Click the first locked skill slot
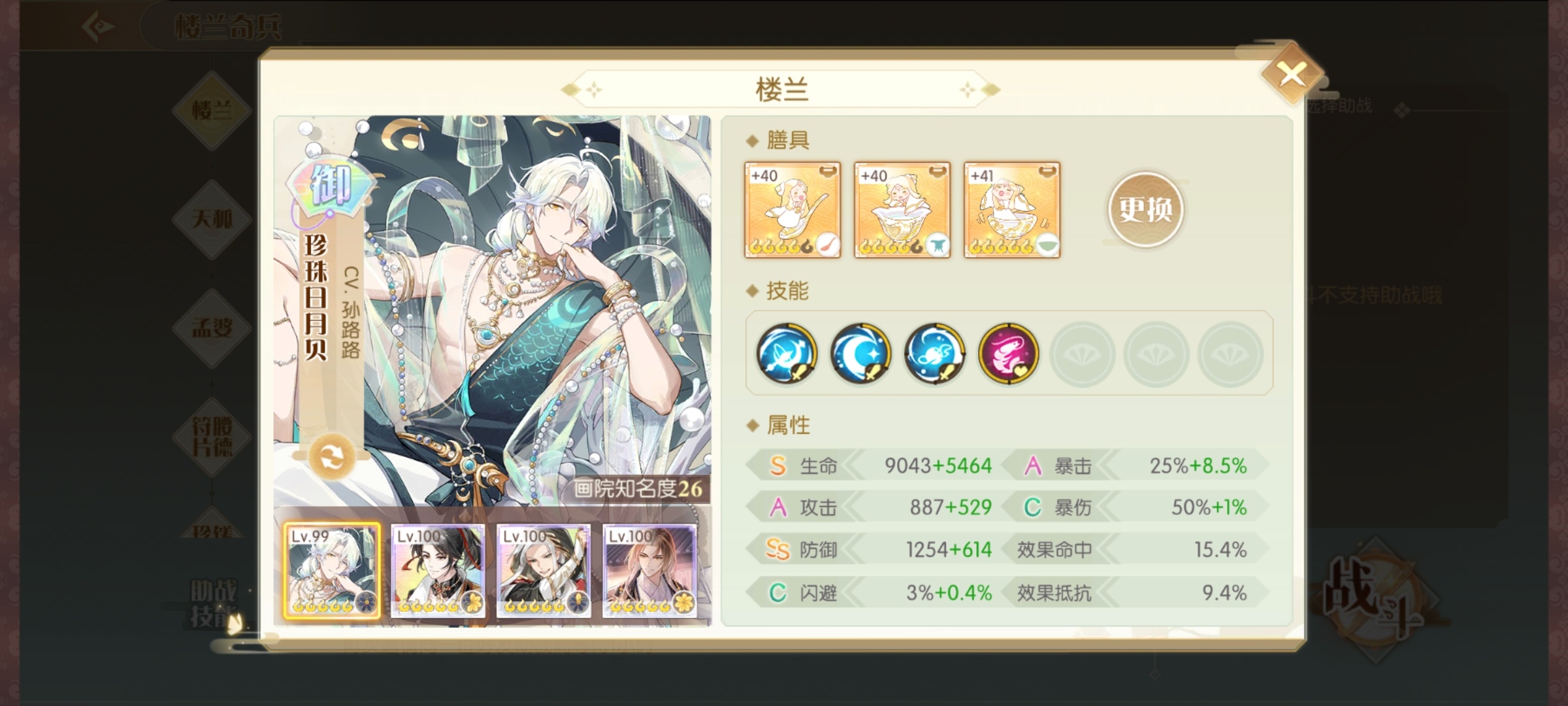The width and height of the screenshot is (1568, 706). (x=1082, y=354)
